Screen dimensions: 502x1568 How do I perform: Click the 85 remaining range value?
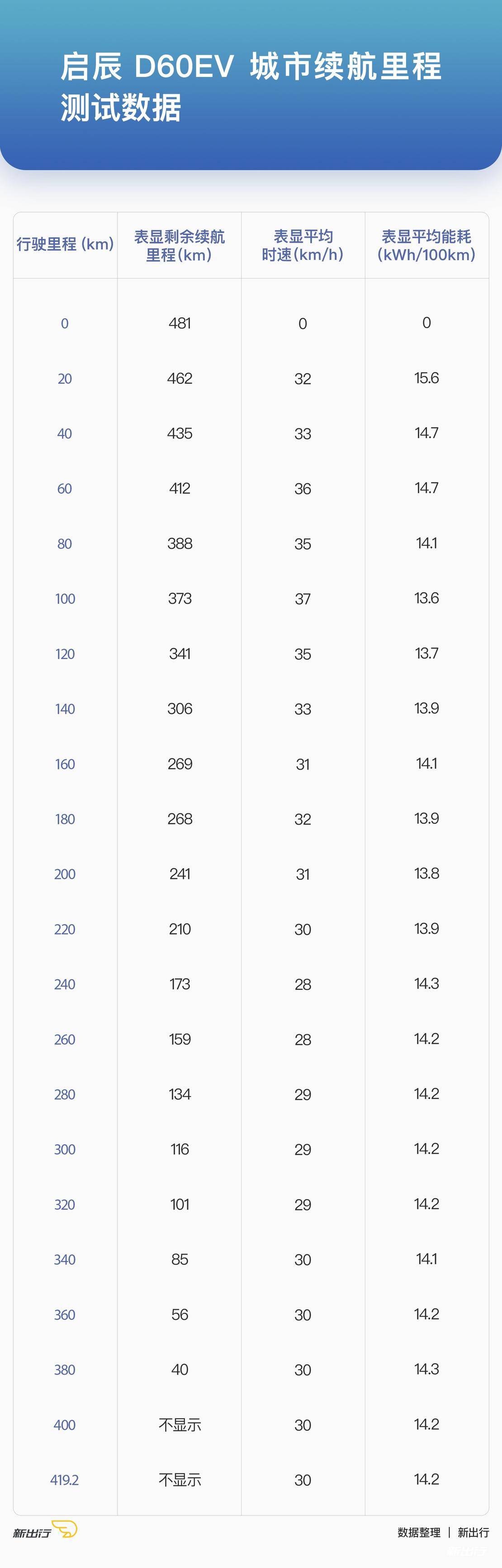tap(180, 1259)
